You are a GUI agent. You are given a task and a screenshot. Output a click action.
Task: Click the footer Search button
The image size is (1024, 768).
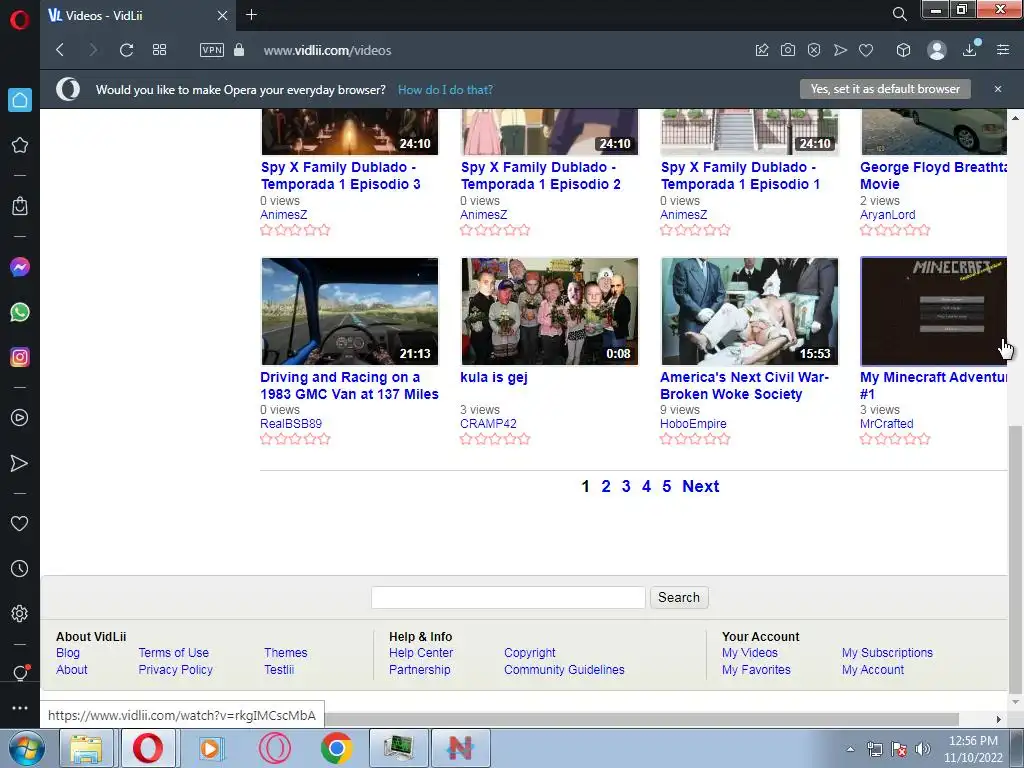679,598
